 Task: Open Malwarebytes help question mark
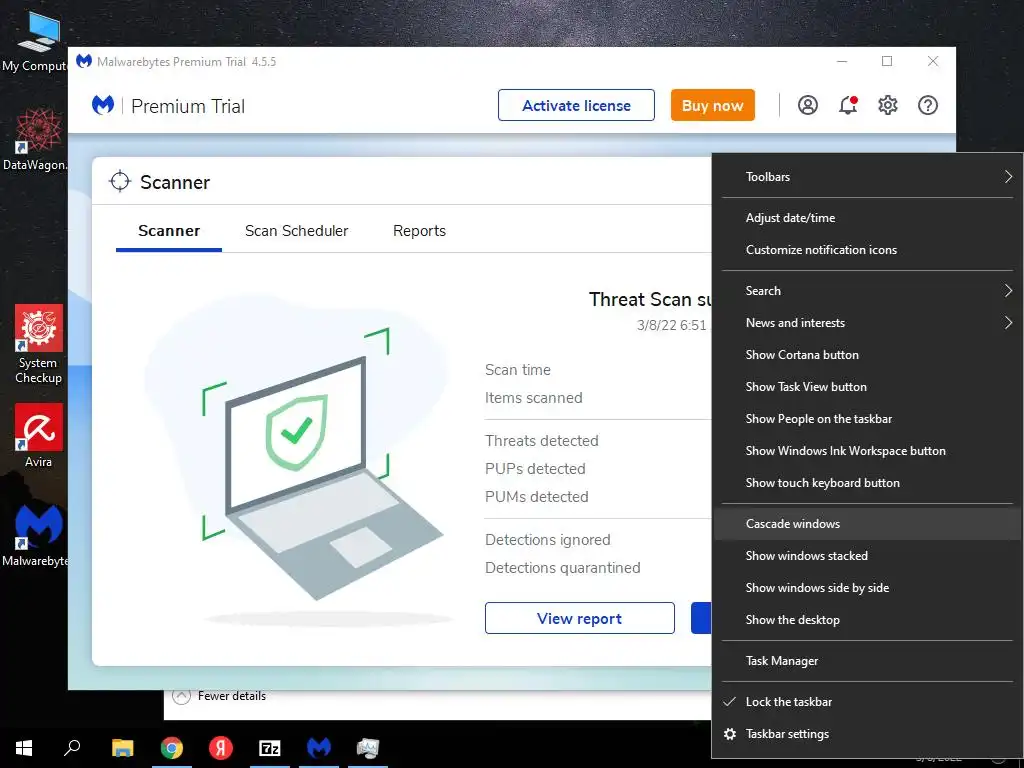tap(927, 105)
